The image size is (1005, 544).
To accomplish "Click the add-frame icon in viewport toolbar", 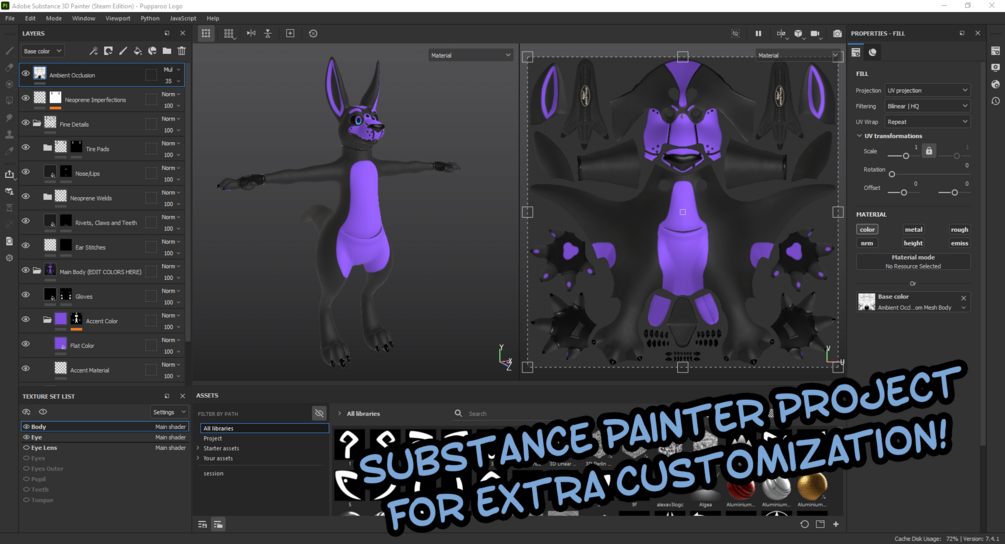I will (290, 33).
